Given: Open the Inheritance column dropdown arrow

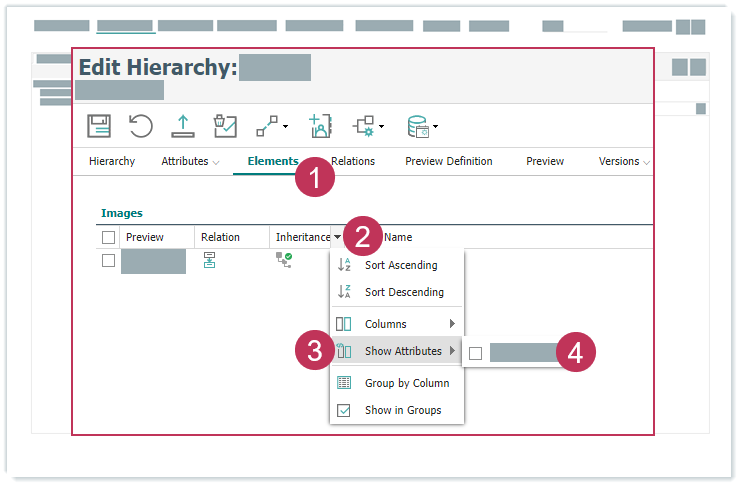Looking at the screenshot, I should (338, 238).
